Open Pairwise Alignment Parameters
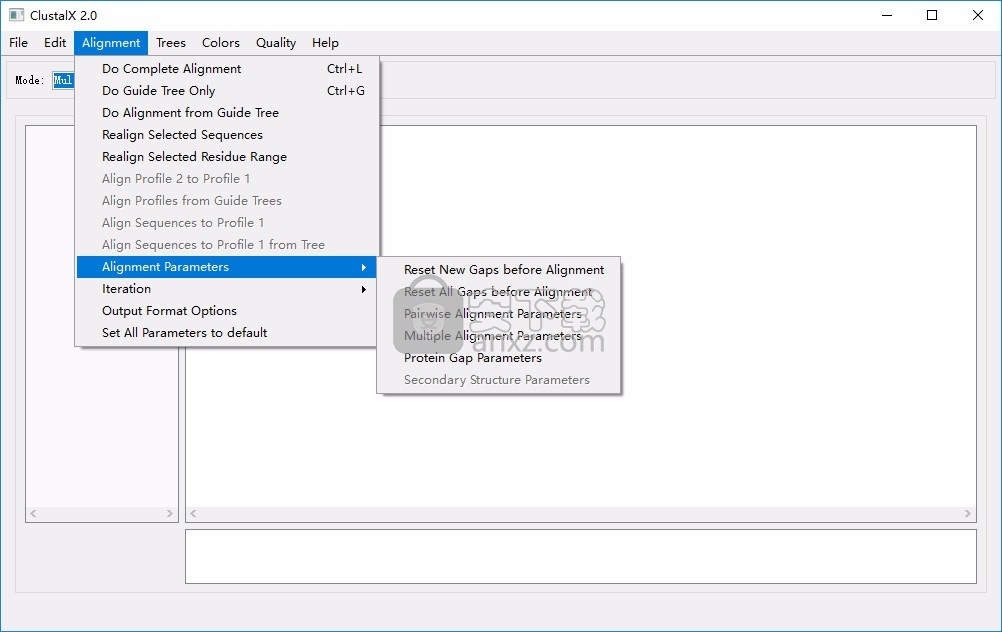1002x632 pixels. (x=498, y=314)
